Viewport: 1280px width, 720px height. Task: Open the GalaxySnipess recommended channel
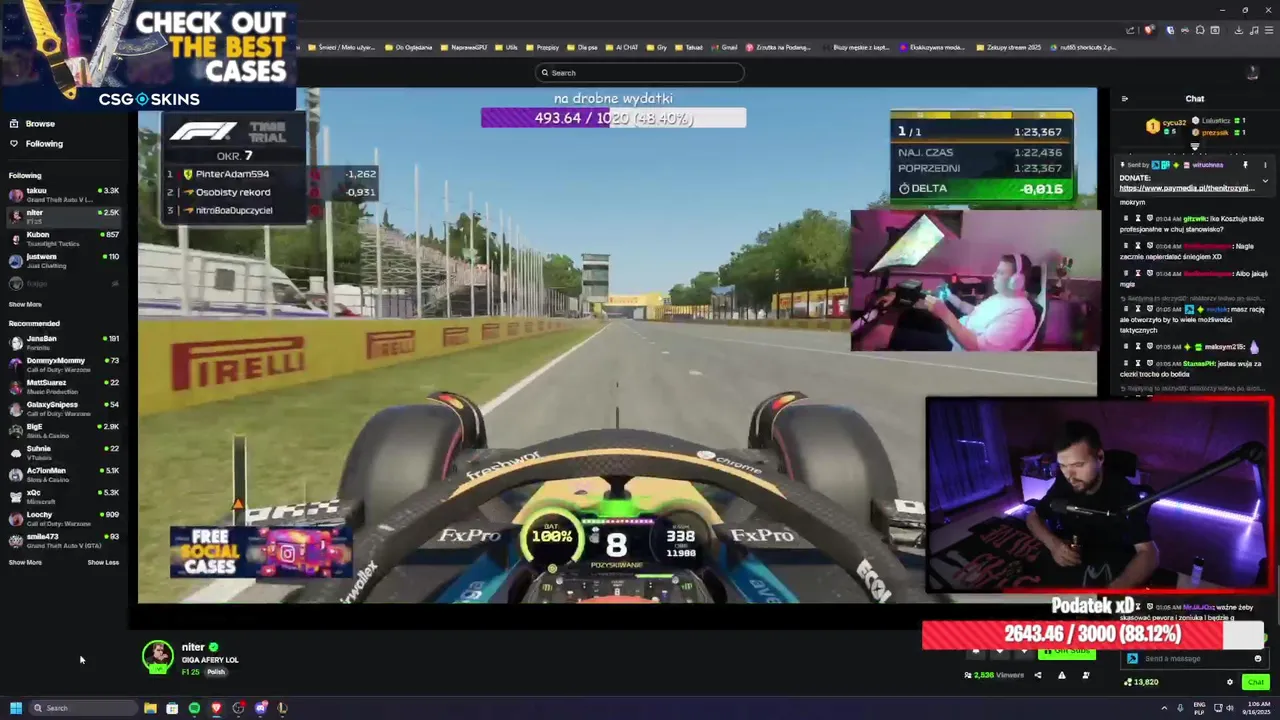(x=63, y=408)
